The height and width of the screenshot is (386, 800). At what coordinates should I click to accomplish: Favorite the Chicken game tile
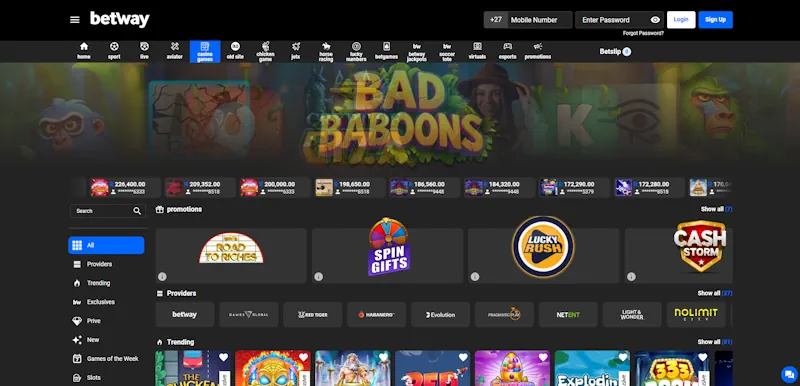point(223,357)
